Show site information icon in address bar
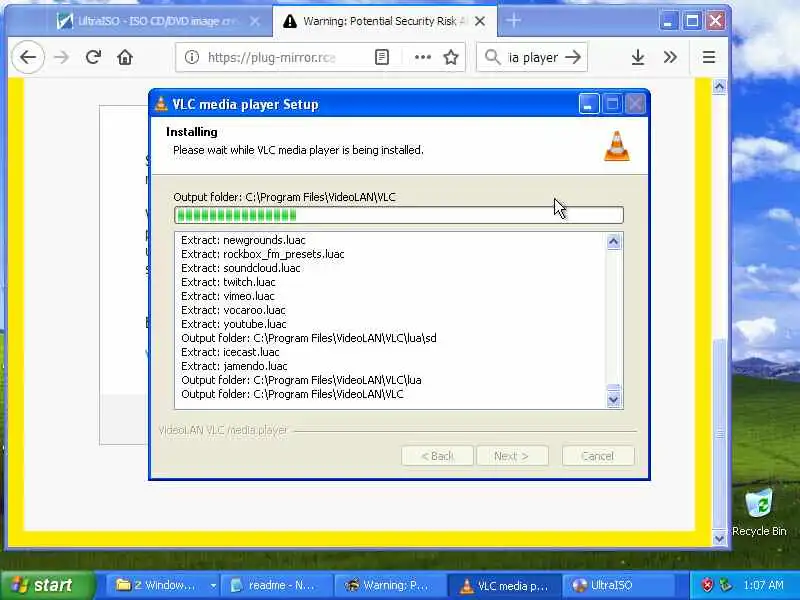 click(192, 57)
